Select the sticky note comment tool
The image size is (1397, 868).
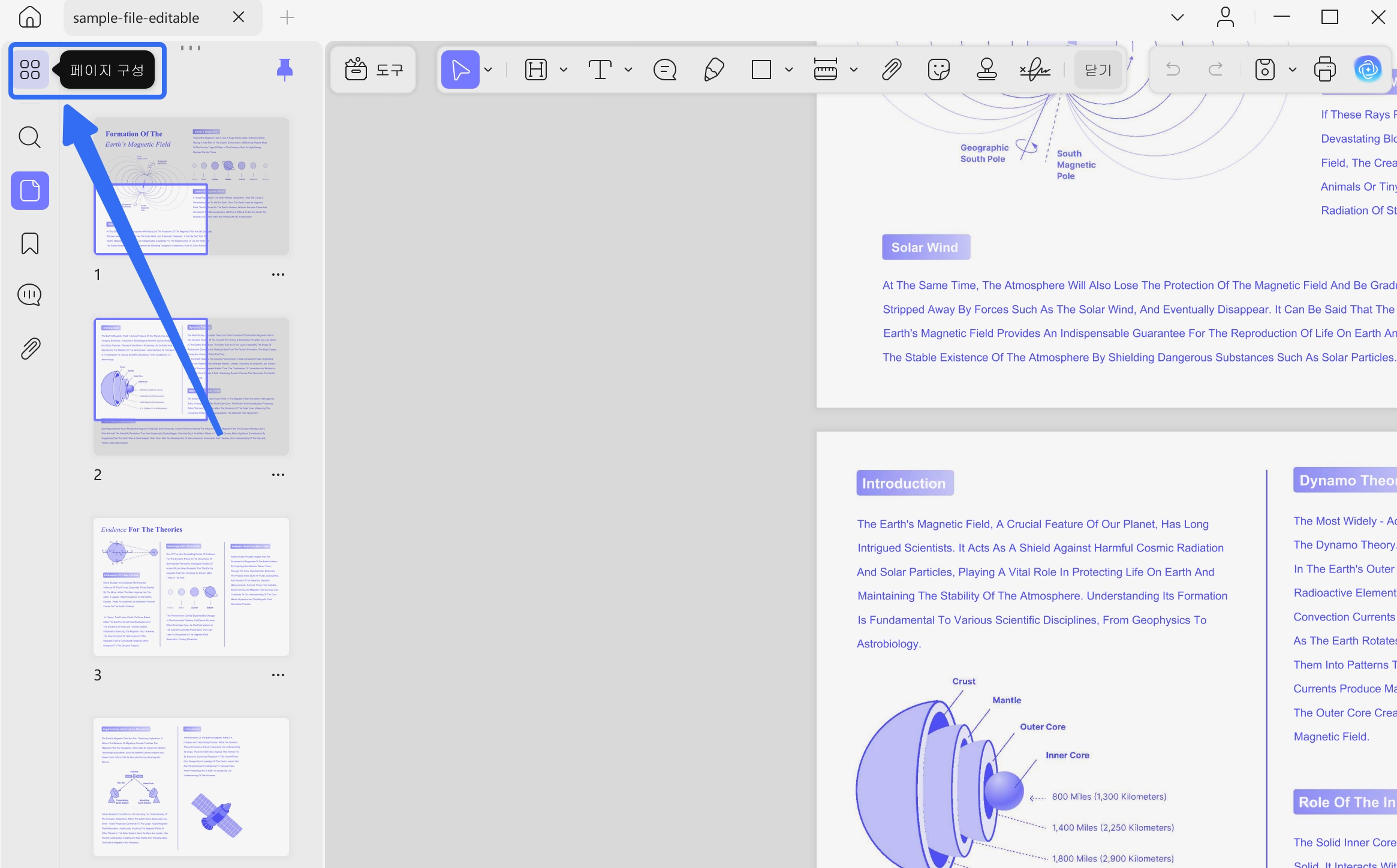pos(665,70)
